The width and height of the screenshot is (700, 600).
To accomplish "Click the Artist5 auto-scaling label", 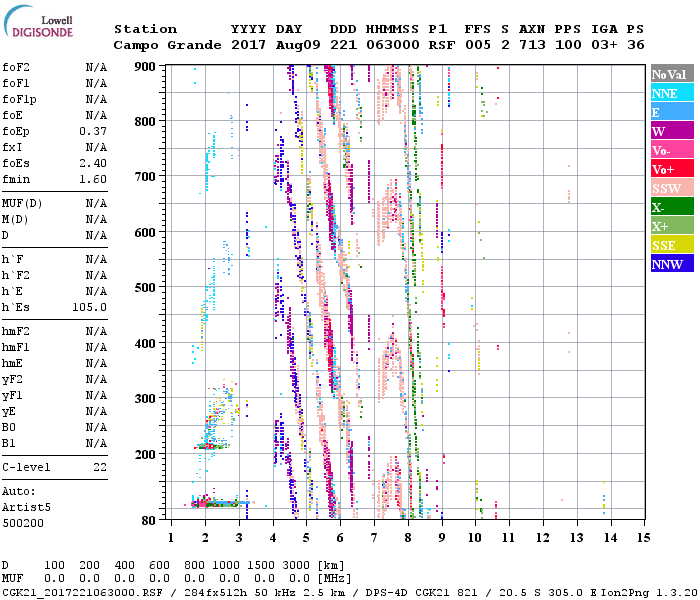I will tap(26, 507).
